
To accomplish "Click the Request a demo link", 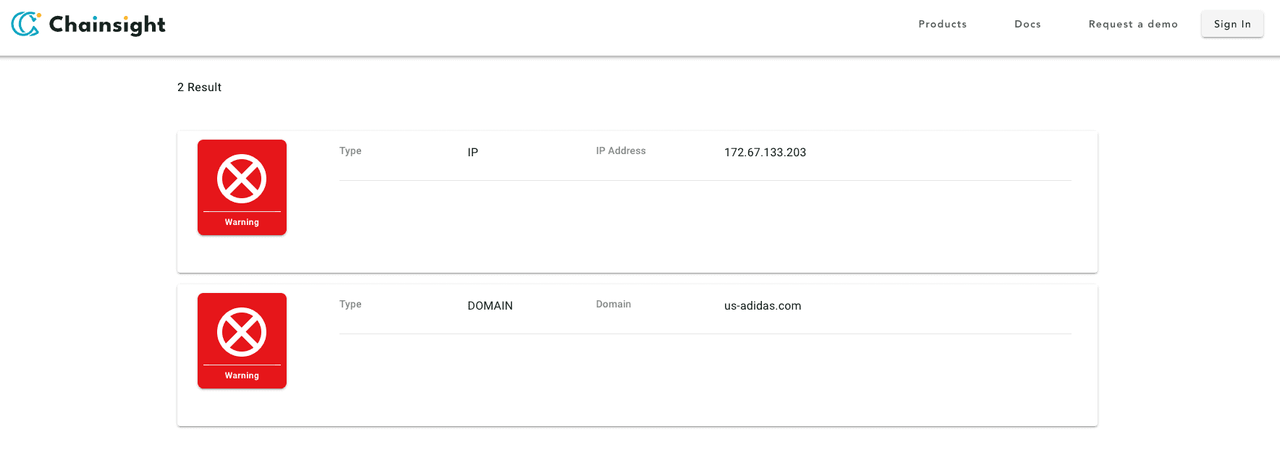I will pos(1133,24).
